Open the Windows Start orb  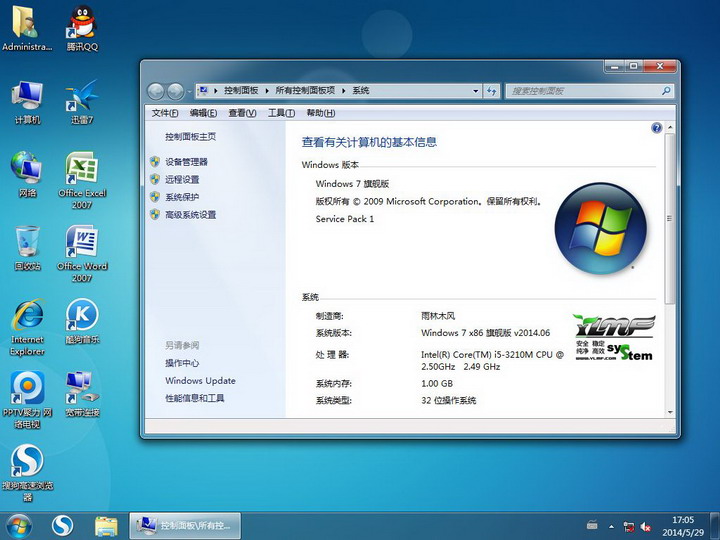[19, 526]
